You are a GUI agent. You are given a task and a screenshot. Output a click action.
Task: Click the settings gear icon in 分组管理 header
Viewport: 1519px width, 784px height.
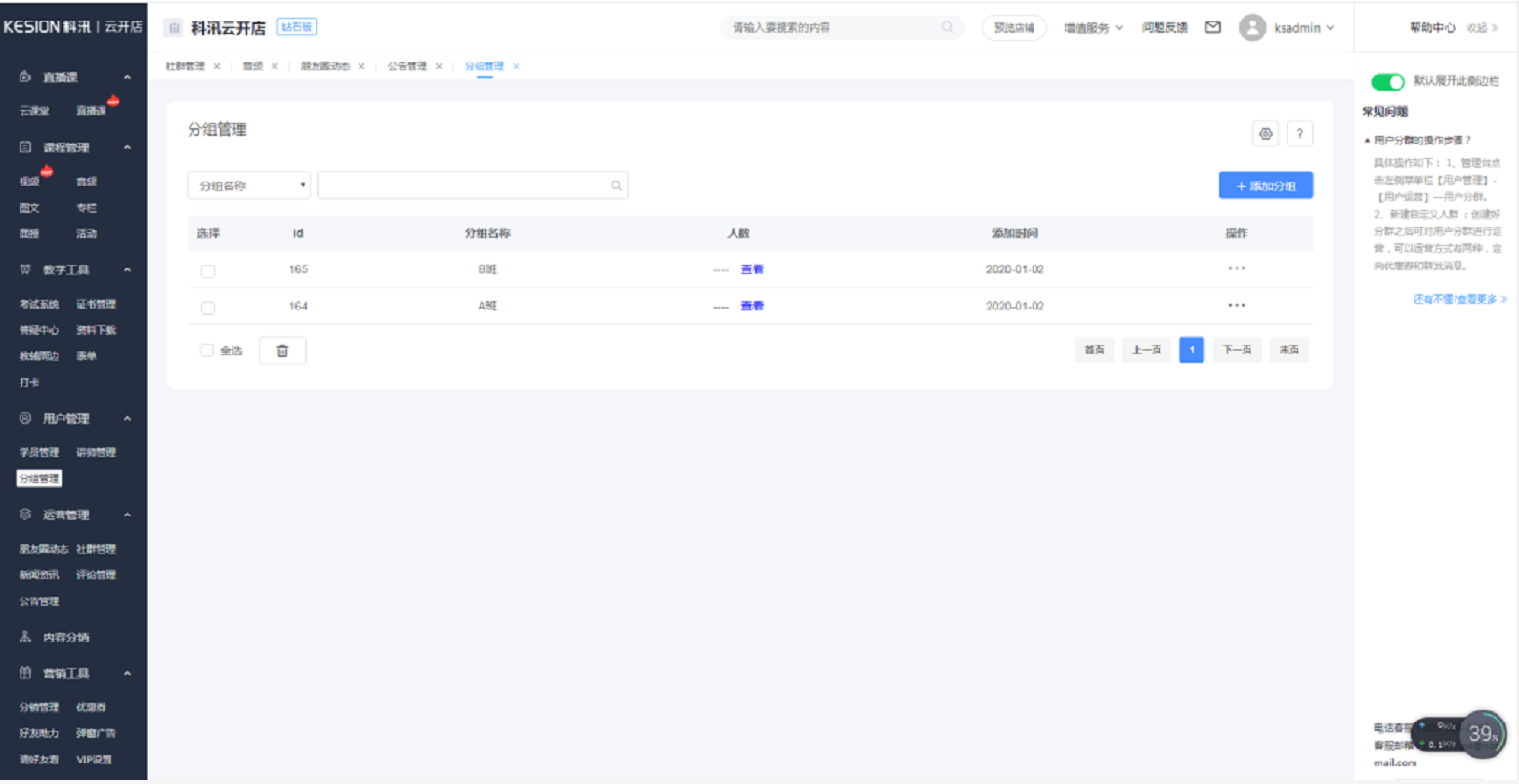1265,134
